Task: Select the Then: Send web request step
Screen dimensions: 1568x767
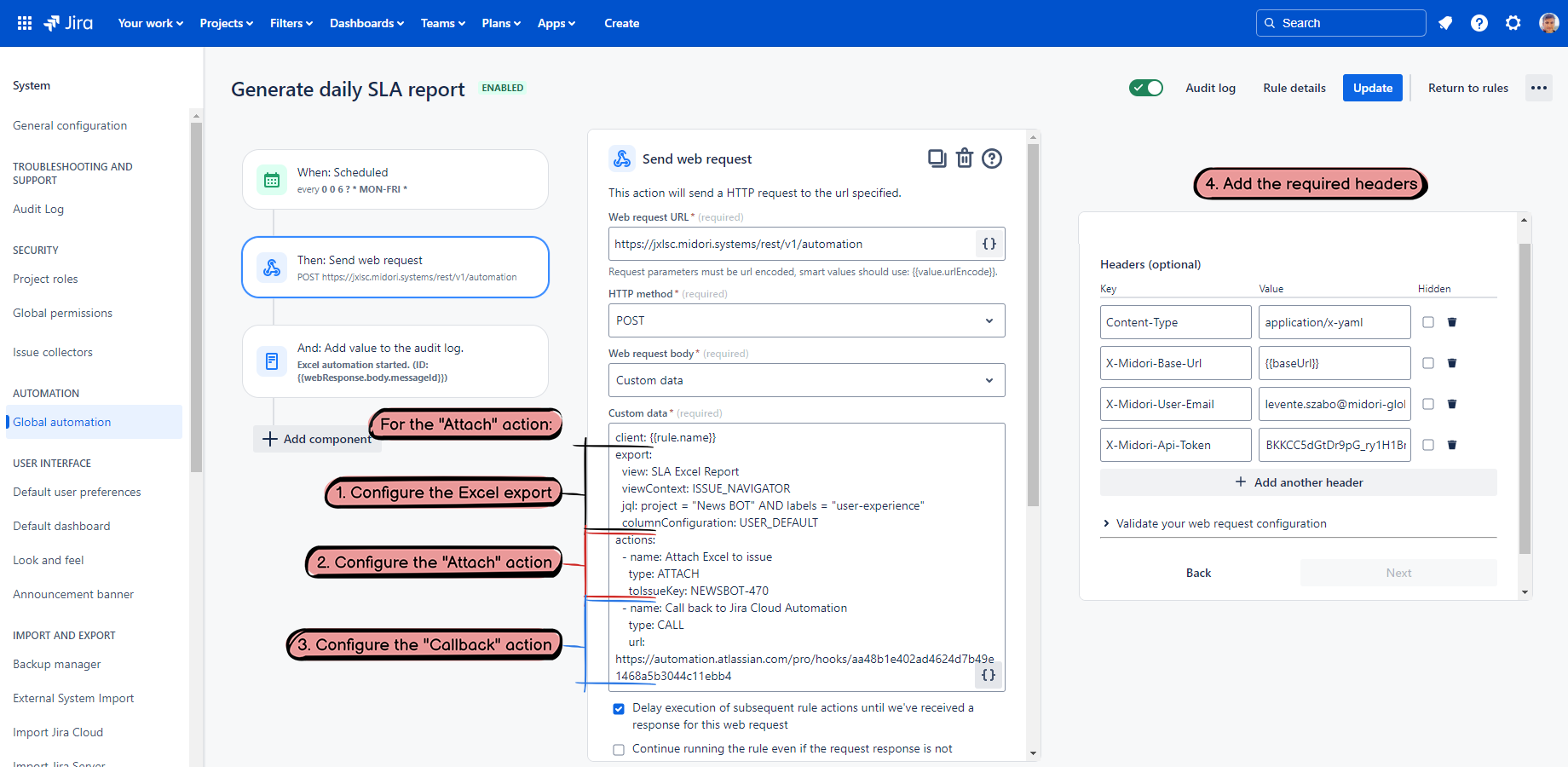Action: (x=395, y=268)
